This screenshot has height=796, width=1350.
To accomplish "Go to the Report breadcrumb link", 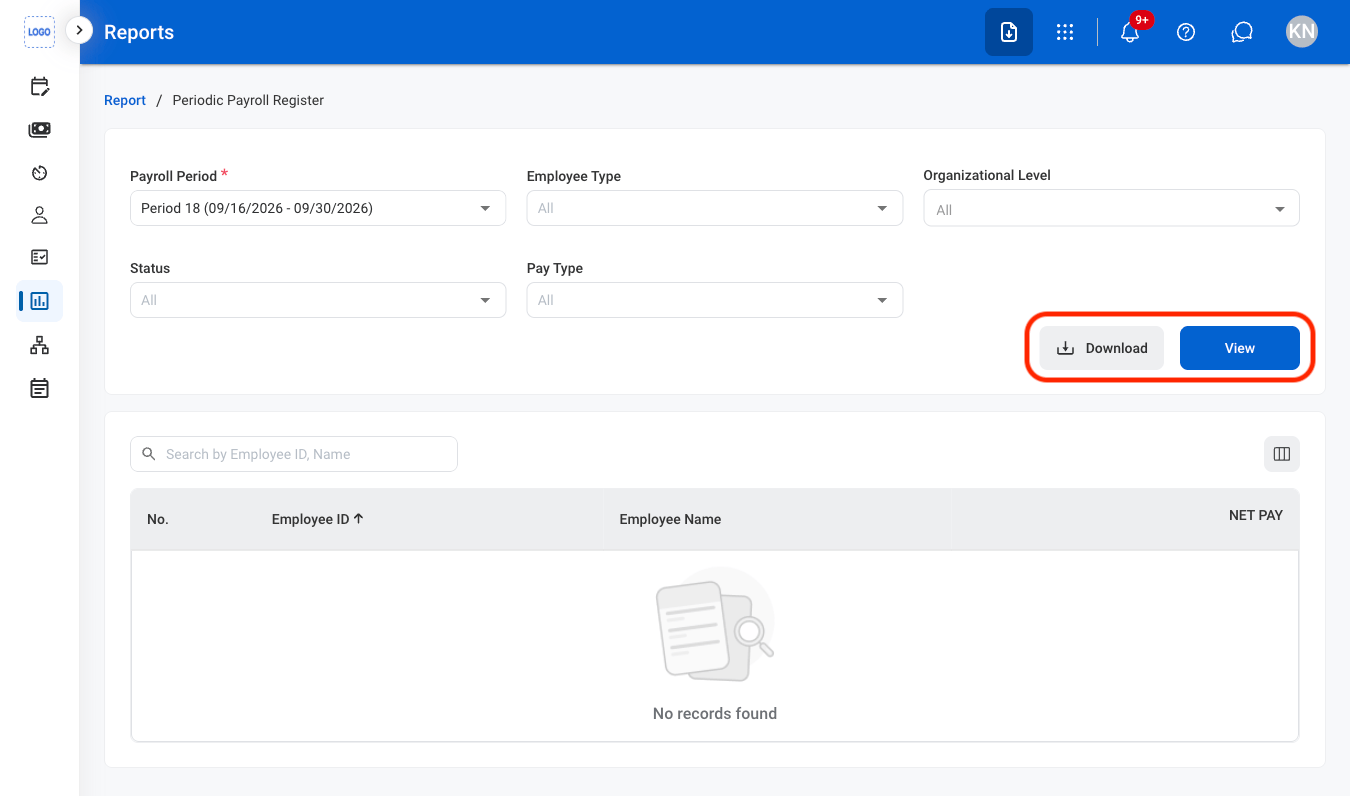I will tap(125, 100).
